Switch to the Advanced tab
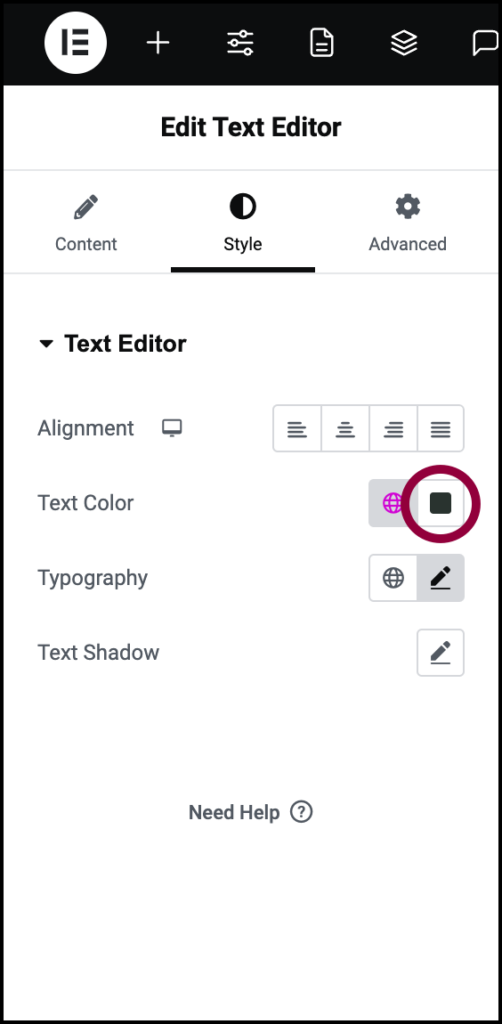The height and width of the screenshot is (1024, 502). tap(407, 224)
